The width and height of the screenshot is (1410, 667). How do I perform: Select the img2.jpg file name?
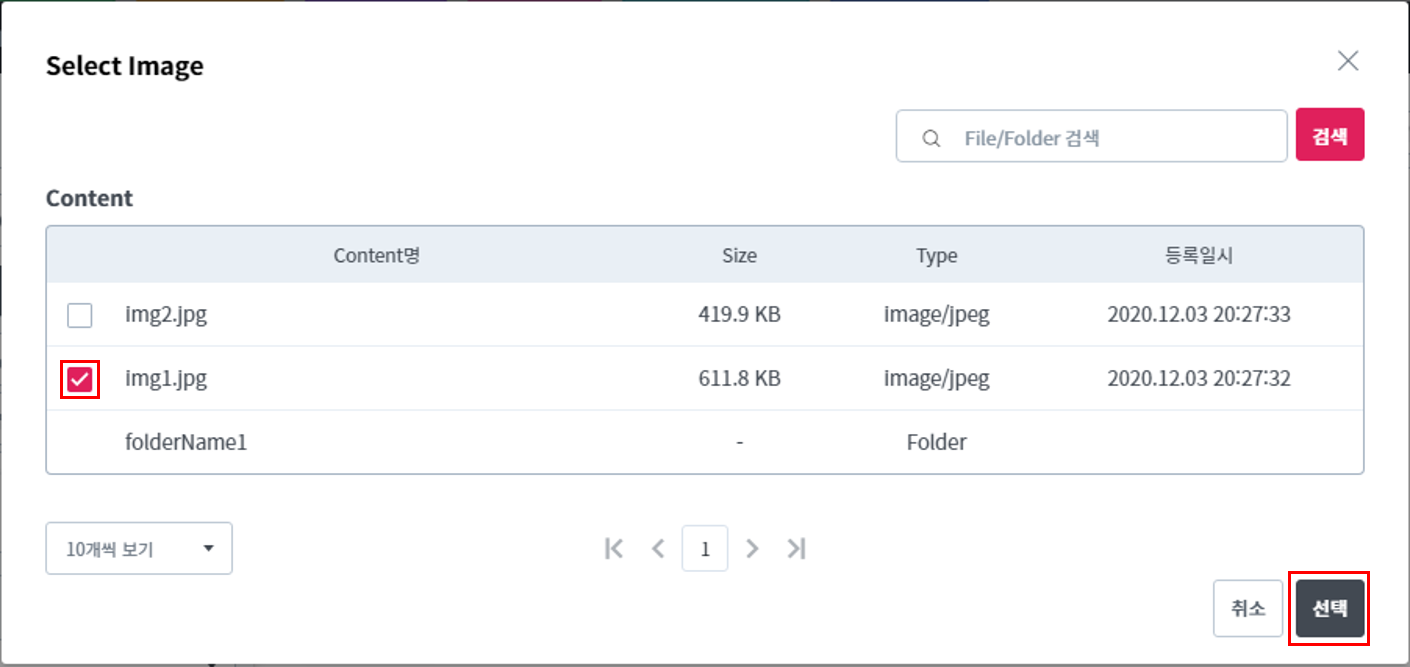(166, 316)
